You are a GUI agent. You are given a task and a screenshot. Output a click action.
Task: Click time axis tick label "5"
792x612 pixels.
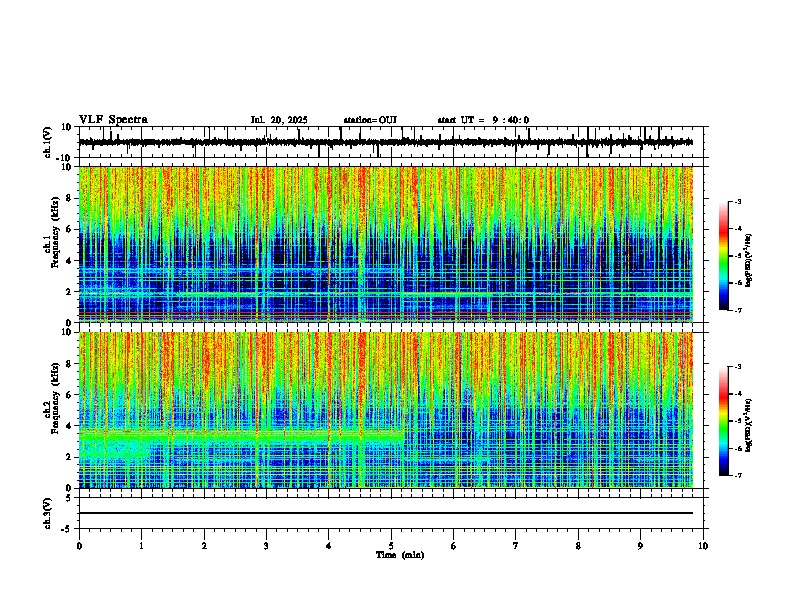[391, 546]
